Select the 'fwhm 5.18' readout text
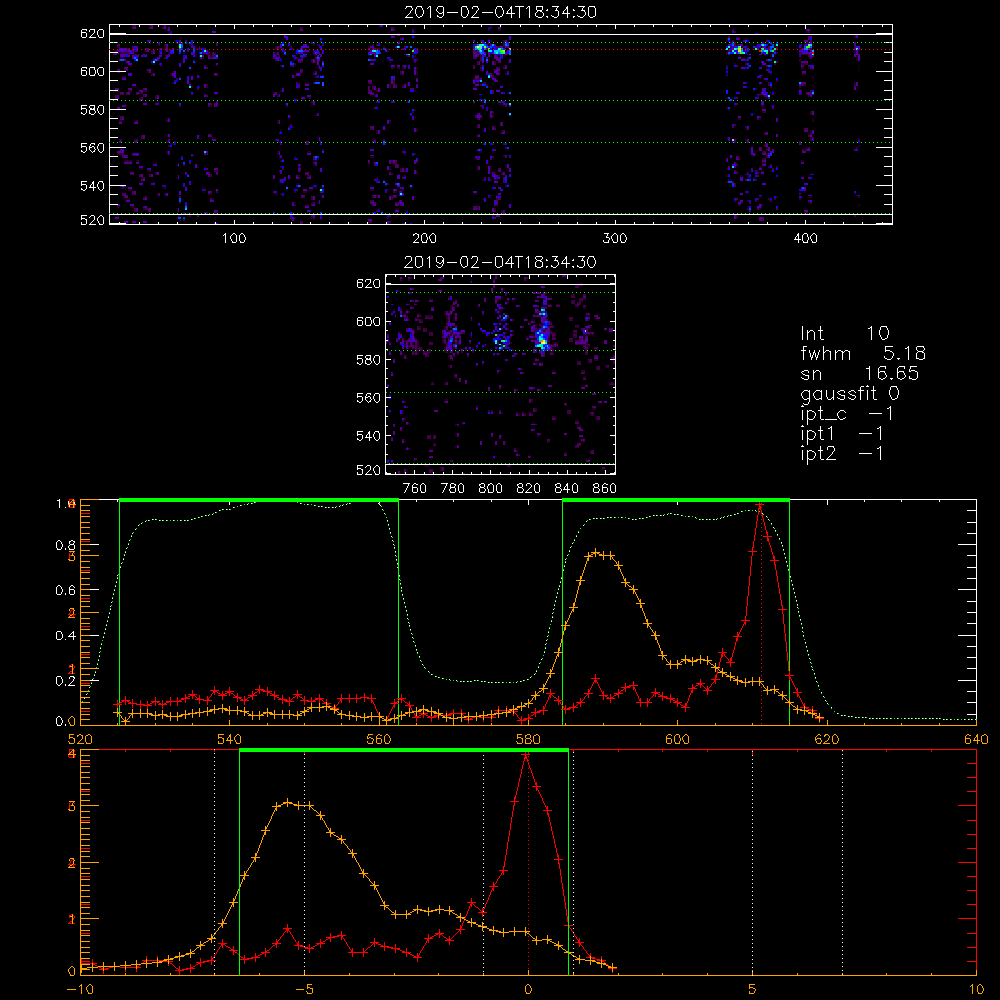This screenshot has height=1000, width=1000. 863,353
